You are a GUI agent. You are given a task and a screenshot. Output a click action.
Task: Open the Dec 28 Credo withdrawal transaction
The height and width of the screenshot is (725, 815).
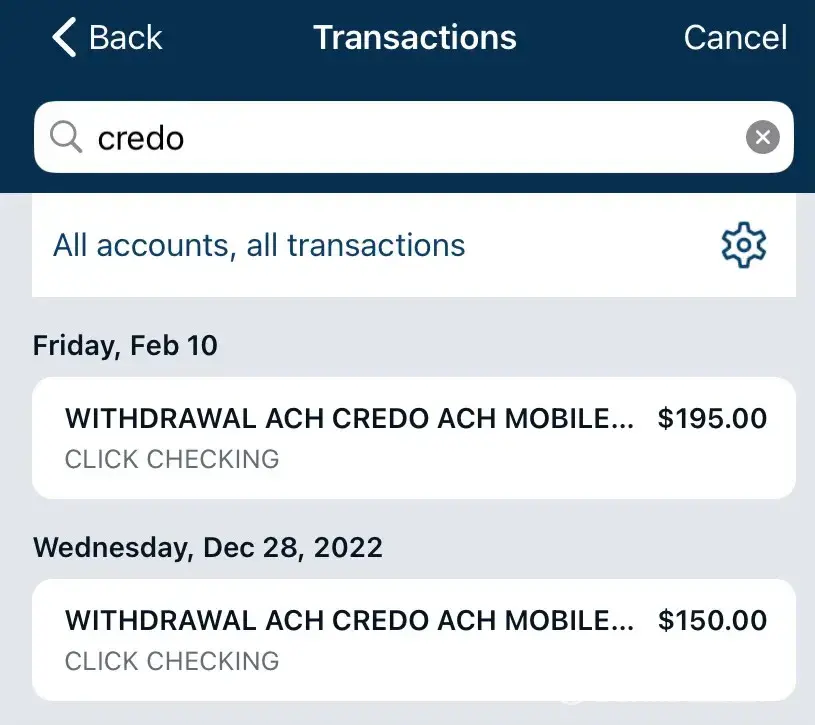pyautogui.click(x=414, y=640)
